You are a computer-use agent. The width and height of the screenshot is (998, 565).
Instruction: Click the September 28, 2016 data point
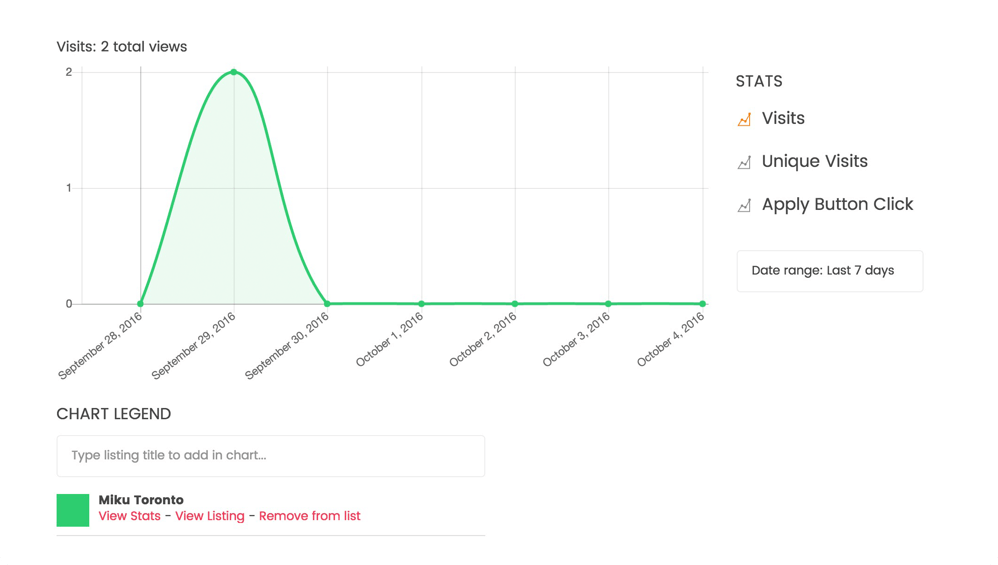[x=141, y=303]
